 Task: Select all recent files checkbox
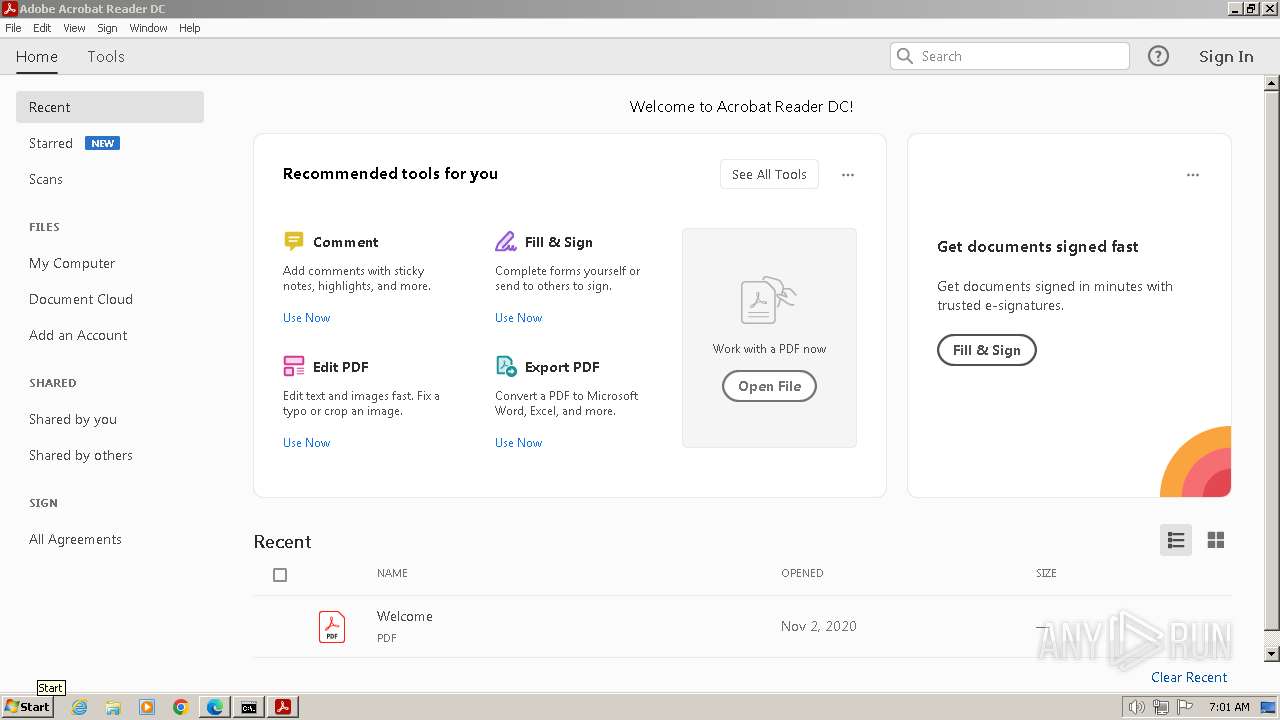point(280,575)
